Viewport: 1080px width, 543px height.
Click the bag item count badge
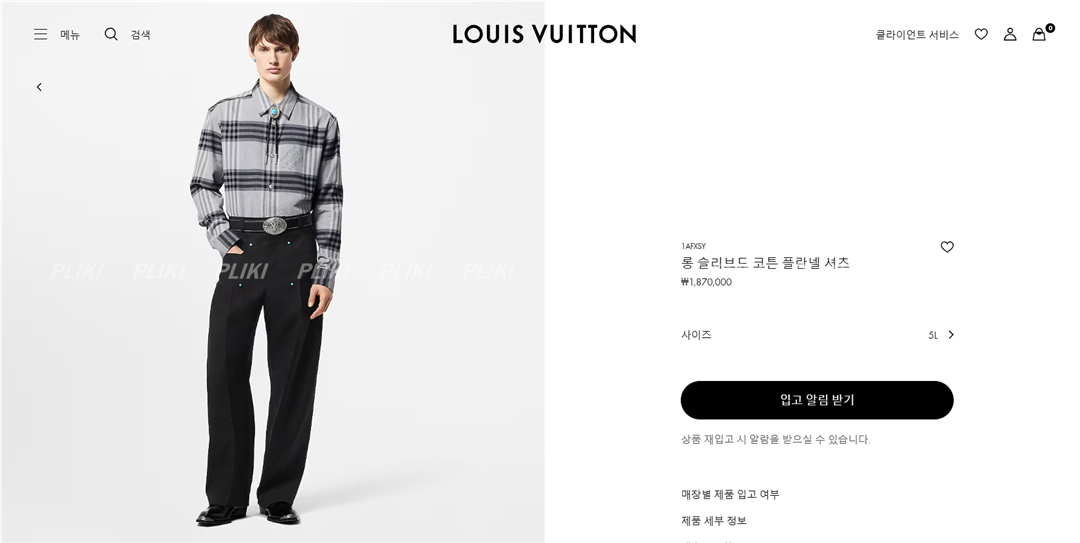(x=1050, y=28)
